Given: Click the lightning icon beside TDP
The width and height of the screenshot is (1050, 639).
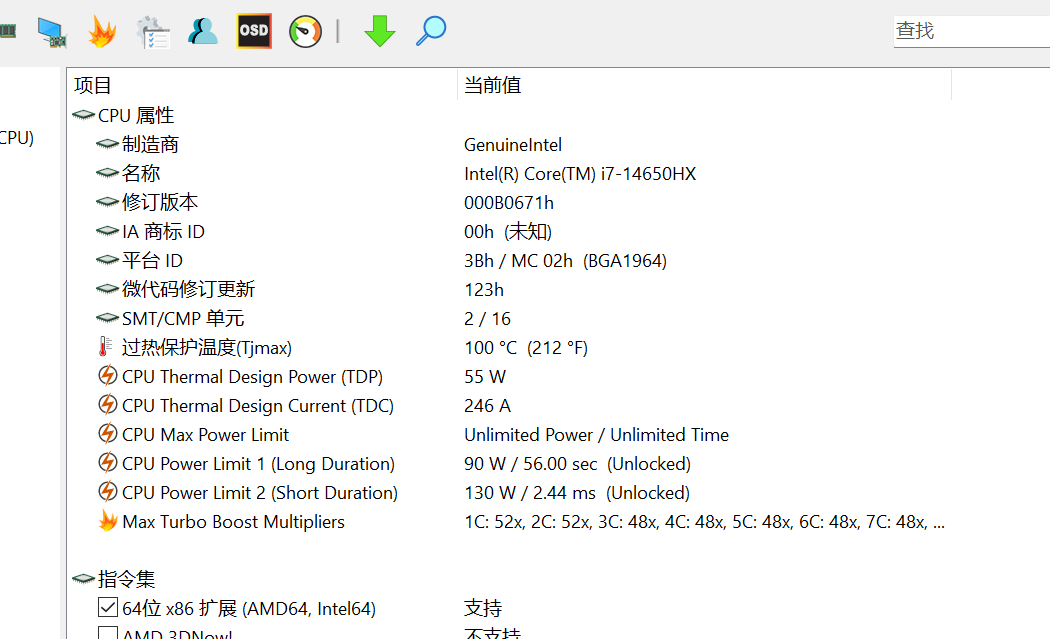Looking at the screenshot, I should (x=107, y=376).
